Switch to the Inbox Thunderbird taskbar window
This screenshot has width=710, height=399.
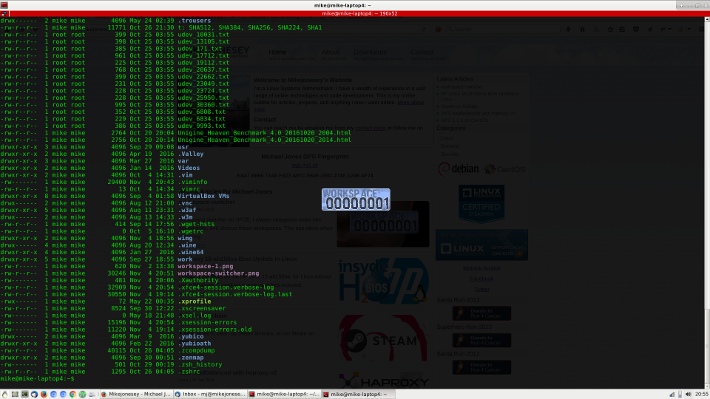point(210,394)
